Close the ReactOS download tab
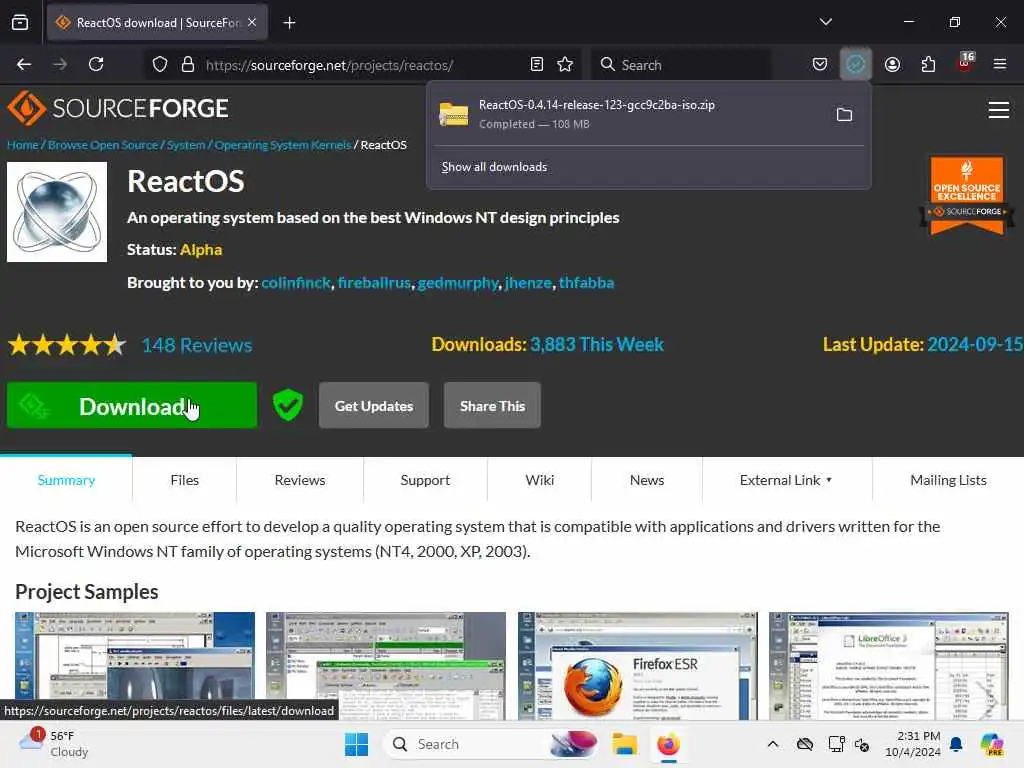 tap(252, 22)
